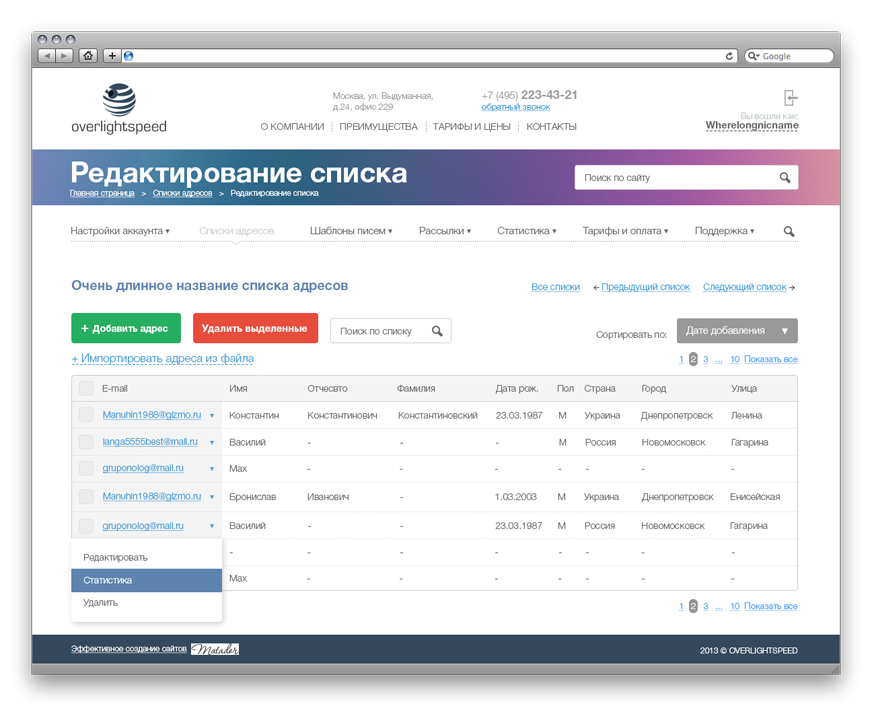The height and width of the screenshot is (706, 872).
Task: Click the Константиновский surname cell
Action: [438, 415]
